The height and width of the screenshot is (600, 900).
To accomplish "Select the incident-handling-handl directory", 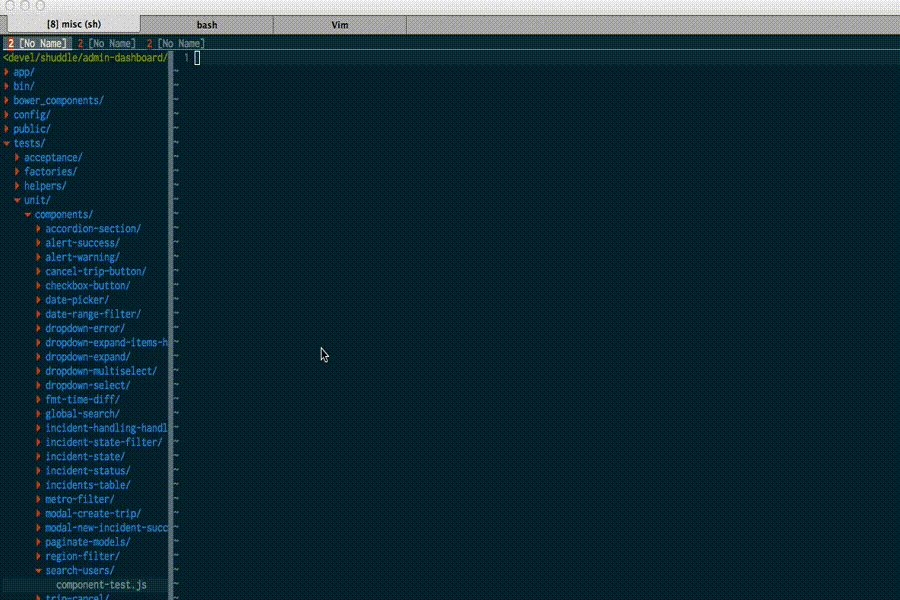I will coord(106,428).
